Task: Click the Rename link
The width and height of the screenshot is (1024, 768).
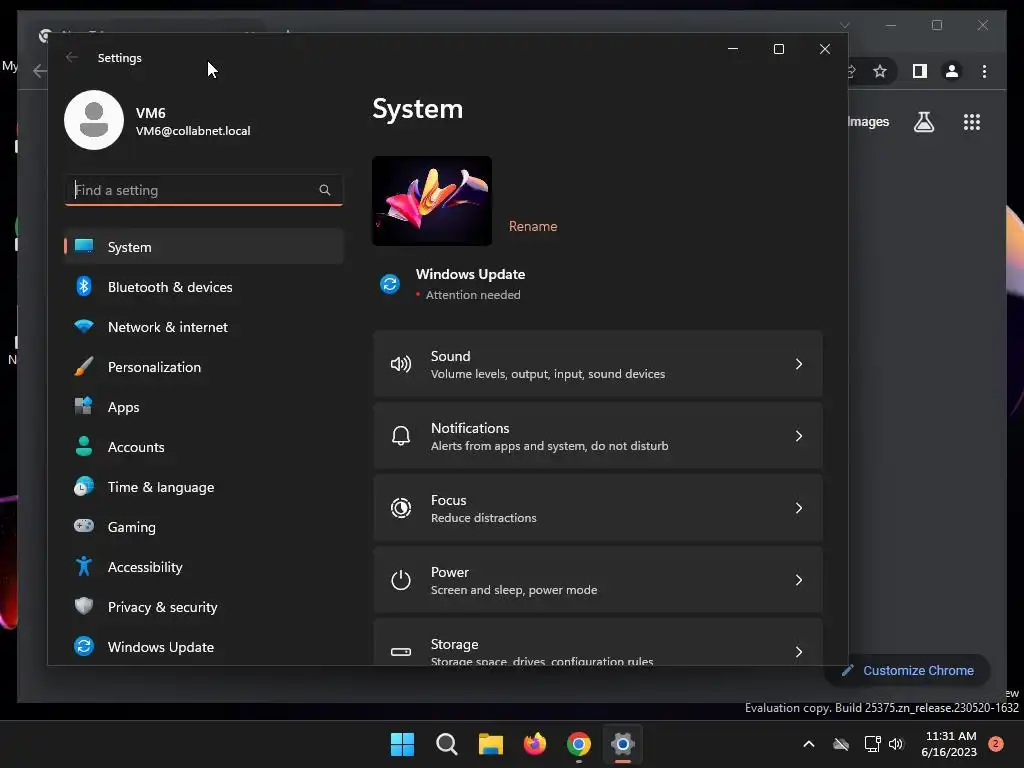Action: click(x=533, y=226)
